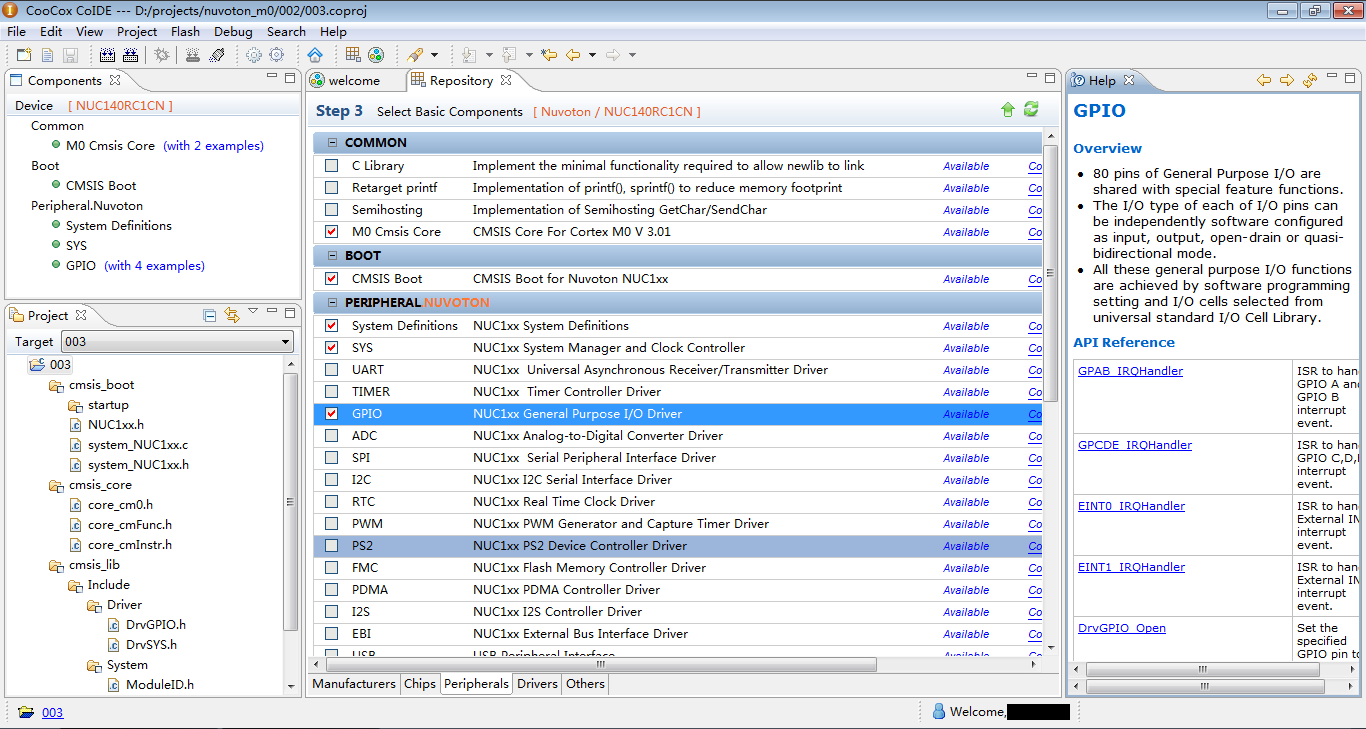Image resolution: width=1366 pixels, height=729 pixels.
Task: Click the Rebuild toolbar icon
Action: 130,55
